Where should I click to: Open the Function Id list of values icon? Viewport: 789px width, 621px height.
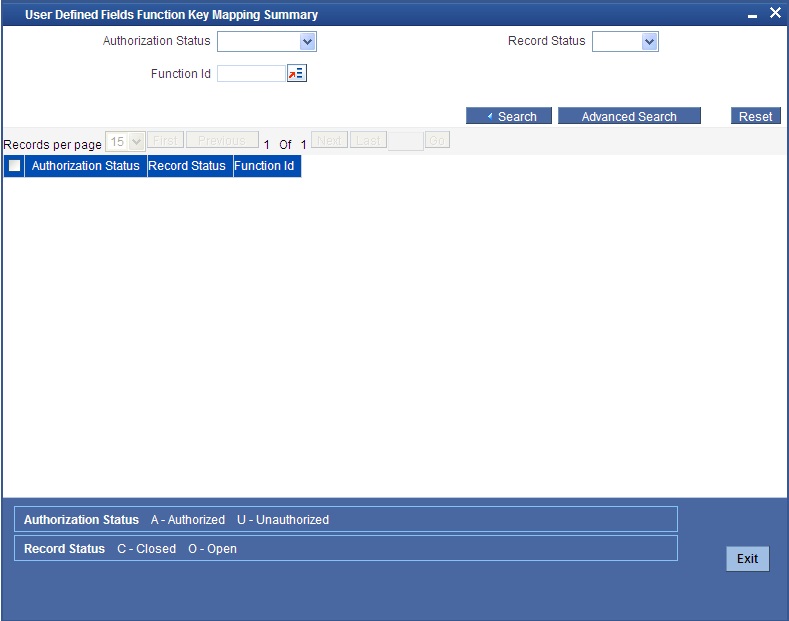coord(297,73)
